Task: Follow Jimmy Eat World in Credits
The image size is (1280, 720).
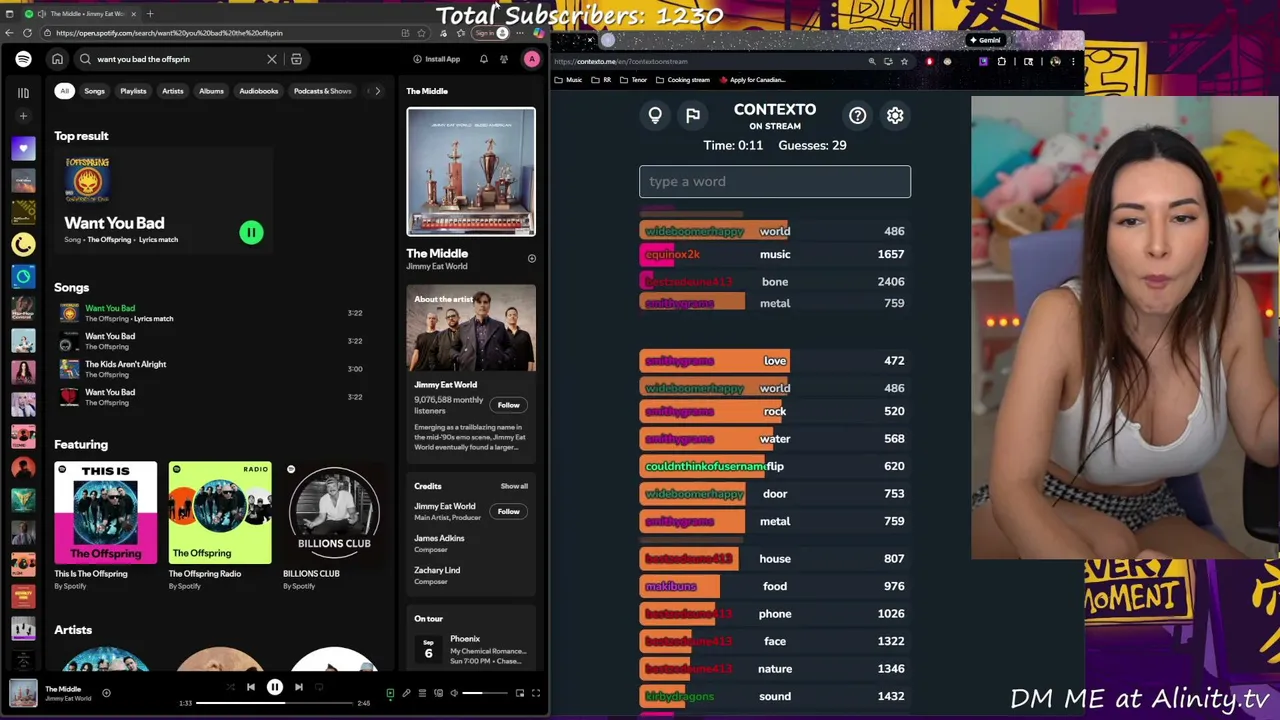Action: 509,511
